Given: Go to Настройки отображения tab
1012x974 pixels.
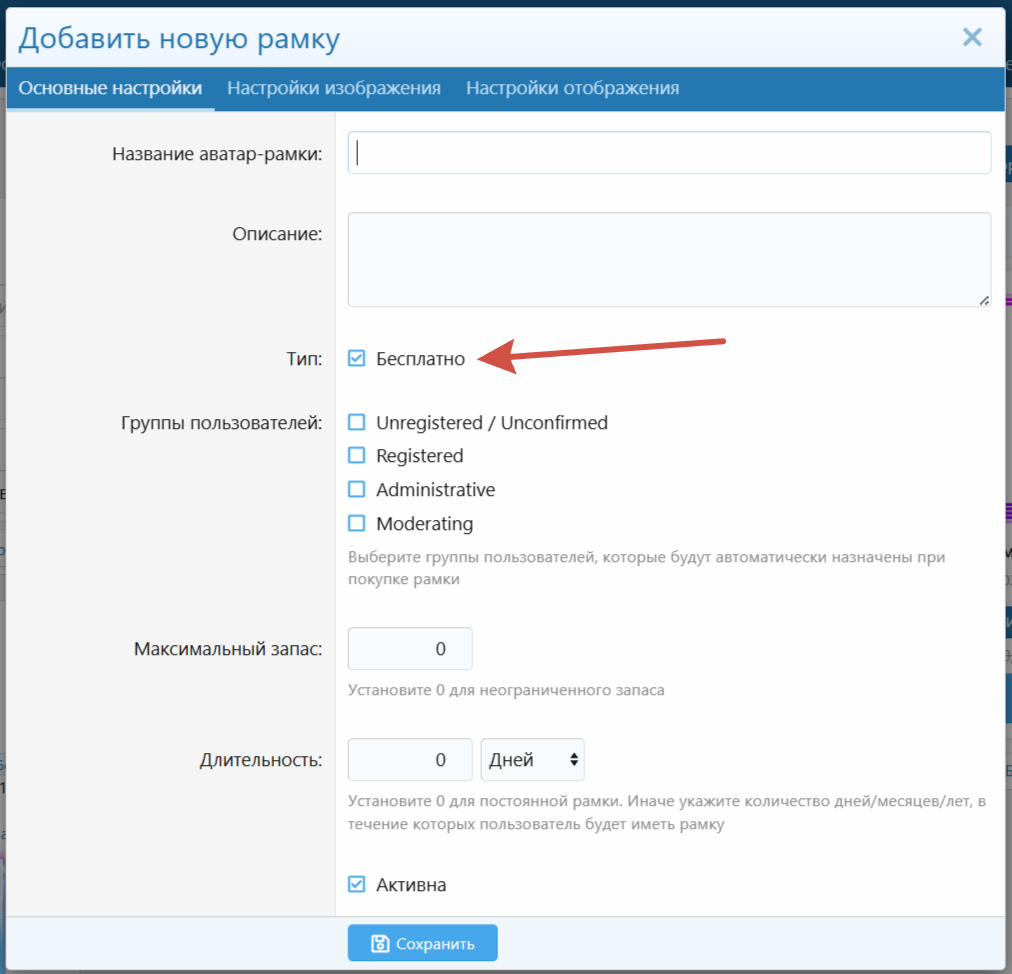Looking at the screenshot, I should point(572,88).
